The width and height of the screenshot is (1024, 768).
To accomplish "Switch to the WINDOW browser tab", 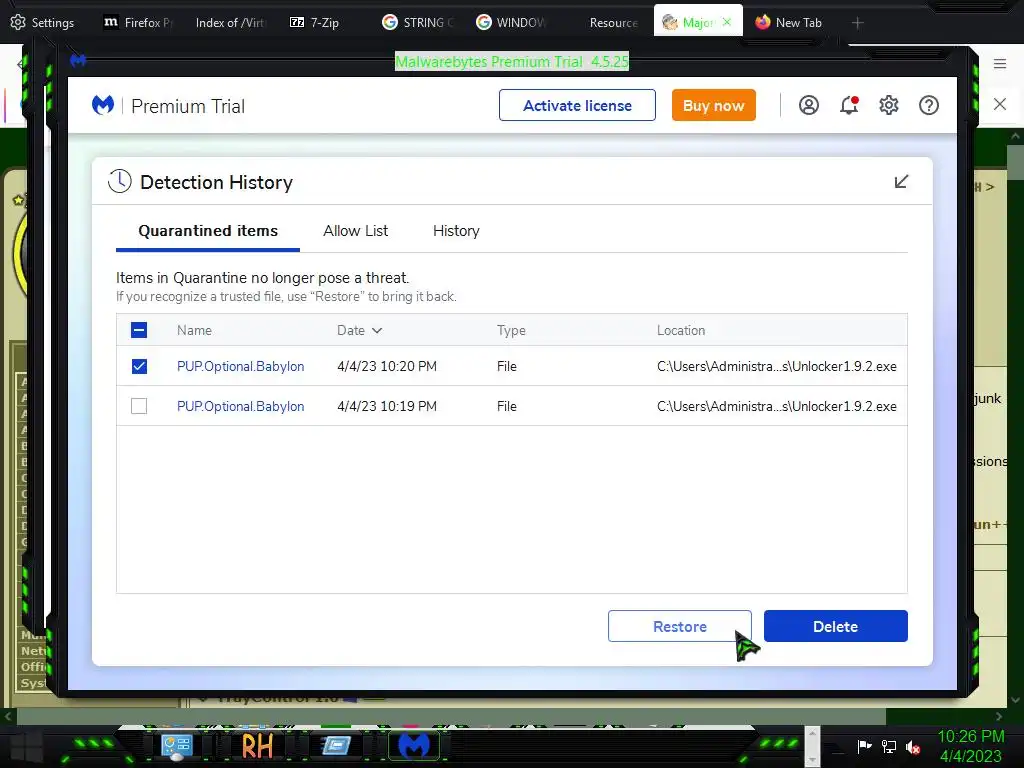I will [511, 22].
